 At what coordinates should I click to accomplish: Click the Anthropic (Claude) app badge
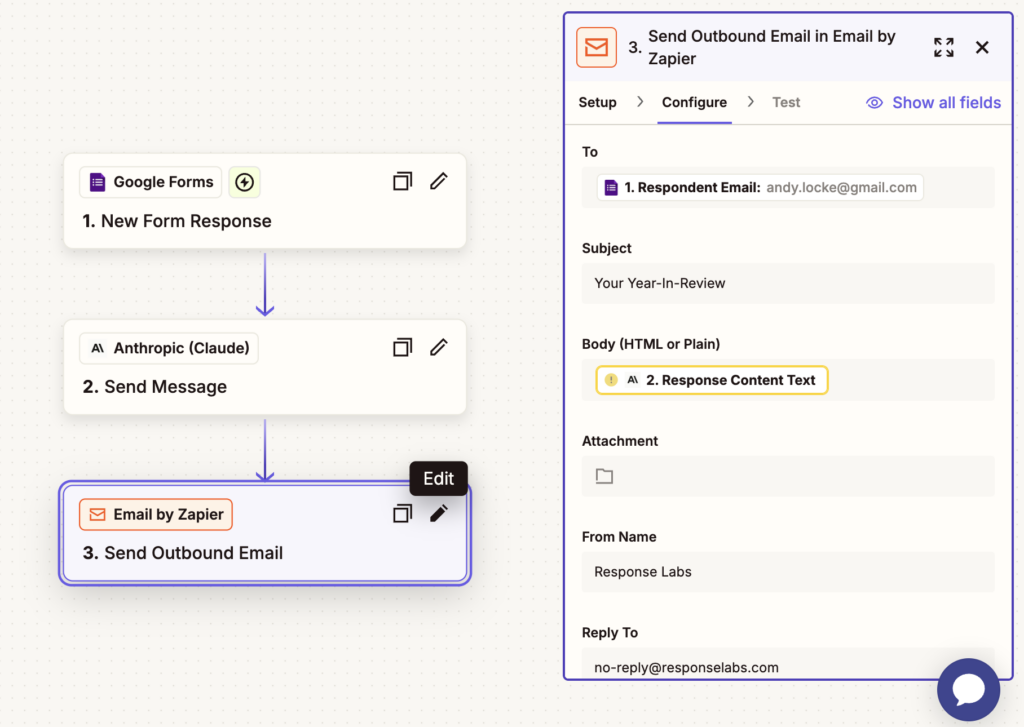tap(168, 348)
